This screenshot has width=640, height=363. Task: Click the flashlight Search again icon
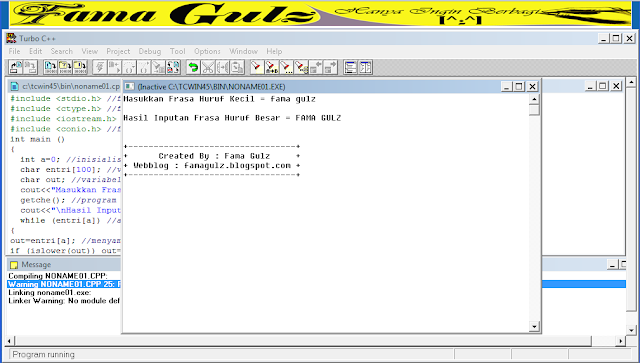pos(286,67)
